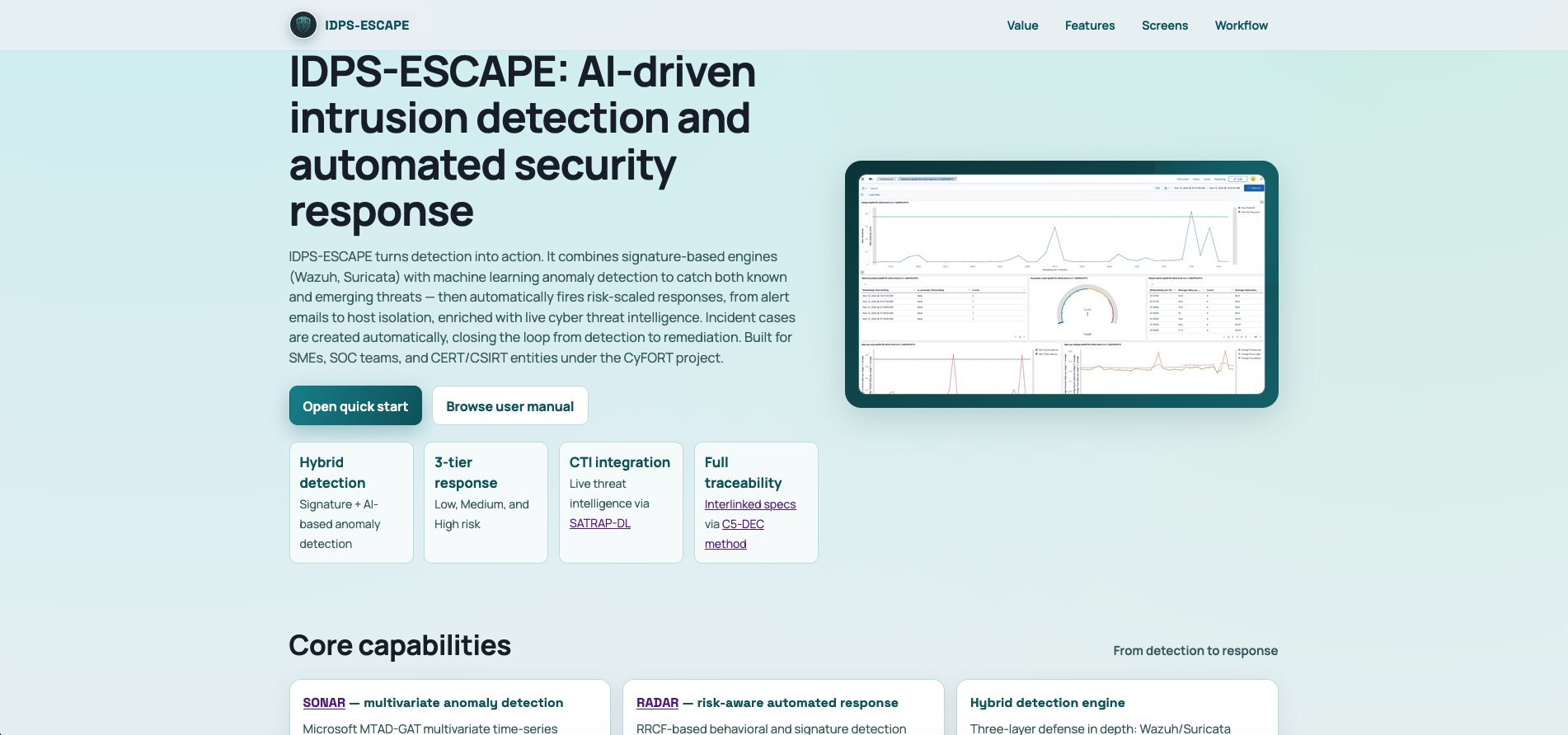This screenshot has height=735, width=1568.
Task: Click 'risk-aware automated response' heading text
Action: pyautogui.click(x=798, y=703)
